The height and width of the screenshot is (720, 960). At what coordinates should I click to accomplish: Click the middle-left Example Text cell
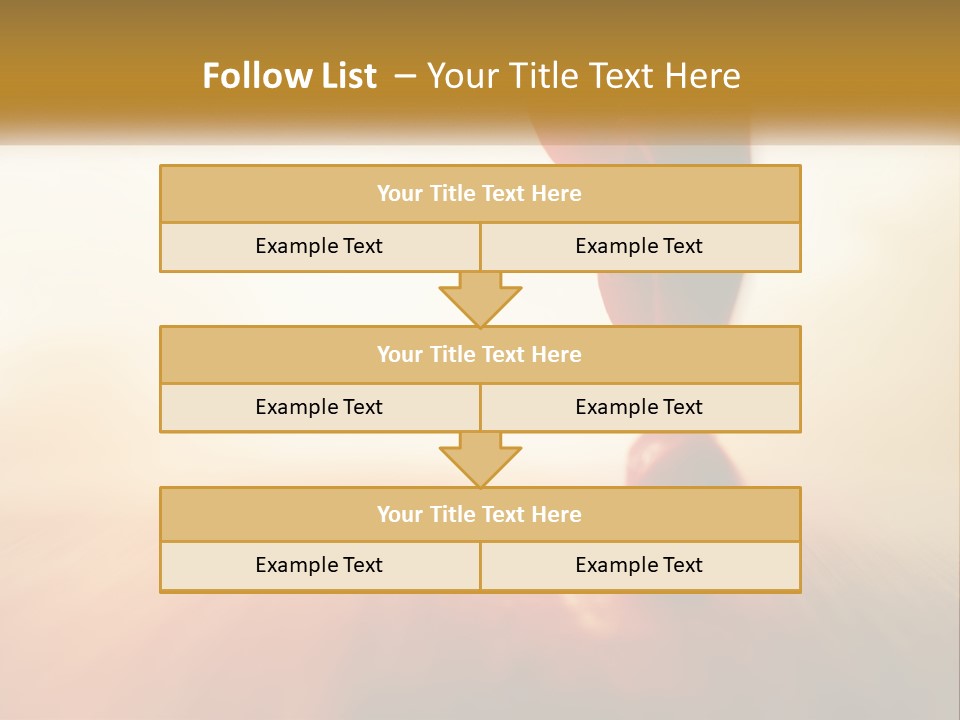click(x=319, y=407)
